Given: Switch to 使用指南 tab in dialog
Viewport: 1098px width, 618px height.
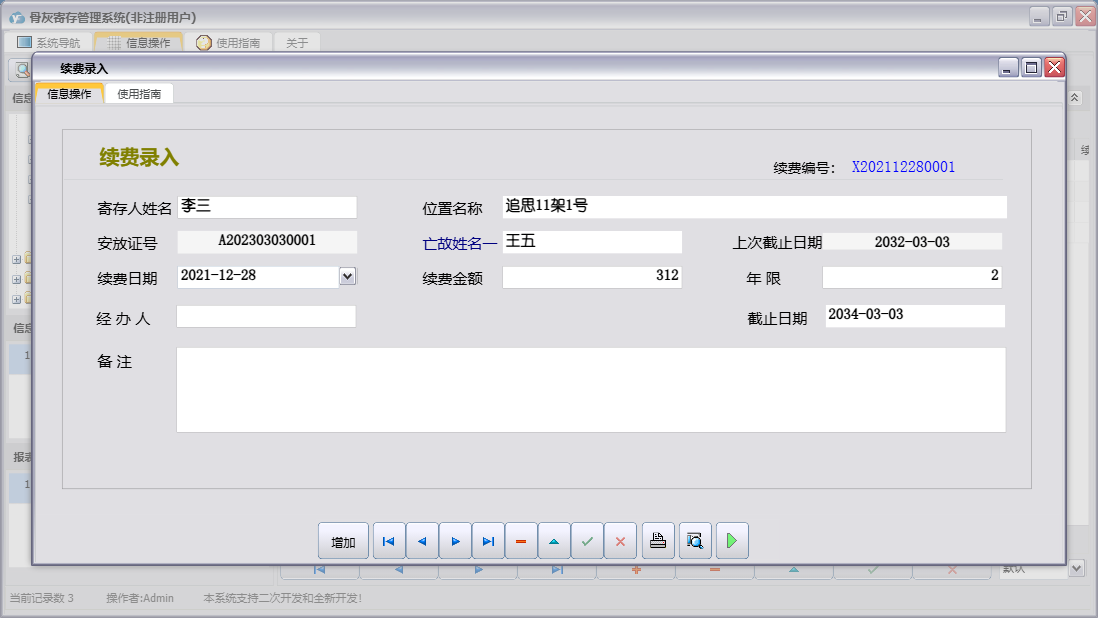Looking at the screenshot, I should pyautogui.click(x=139, y=94).
